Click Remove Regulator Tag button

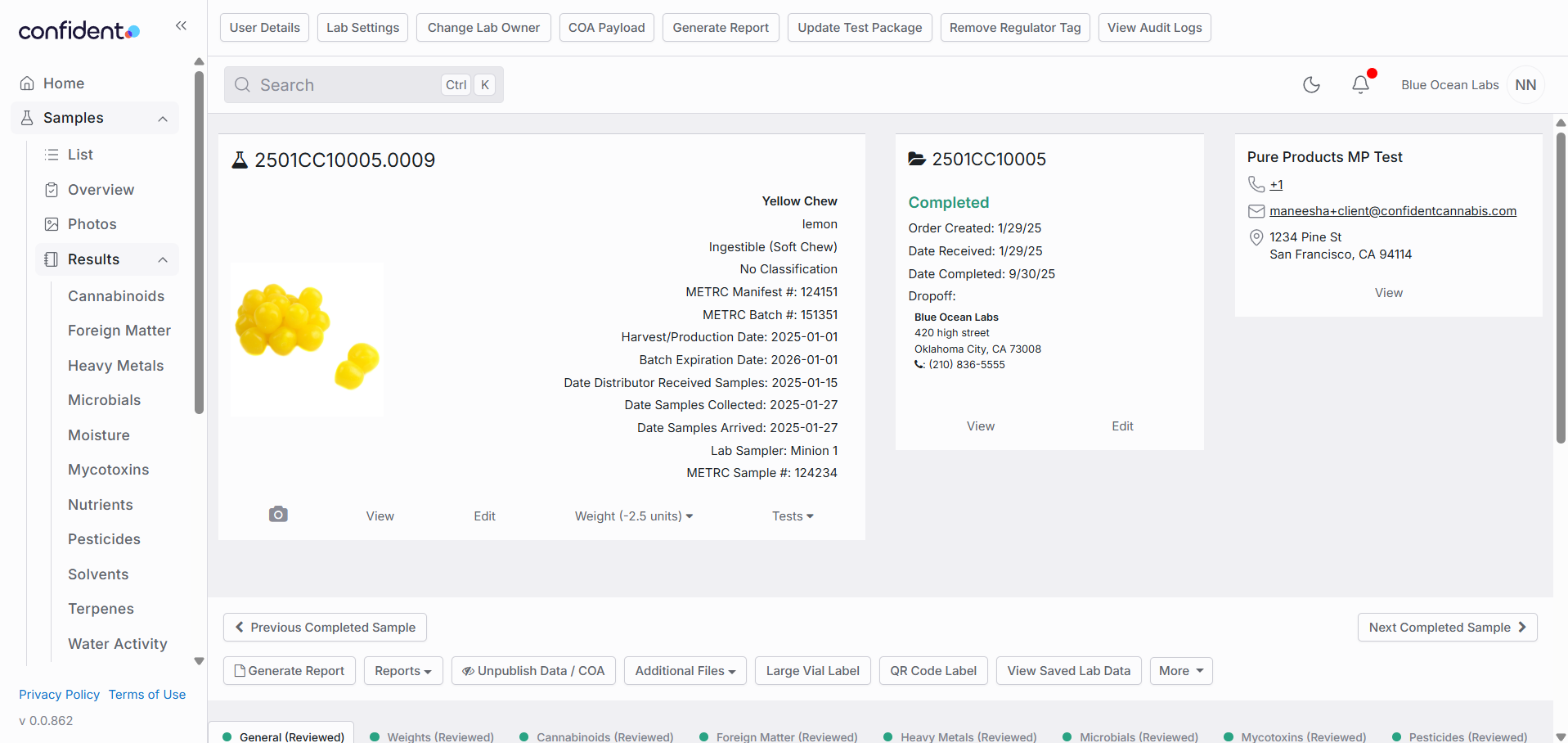[x=1015, y=27]
